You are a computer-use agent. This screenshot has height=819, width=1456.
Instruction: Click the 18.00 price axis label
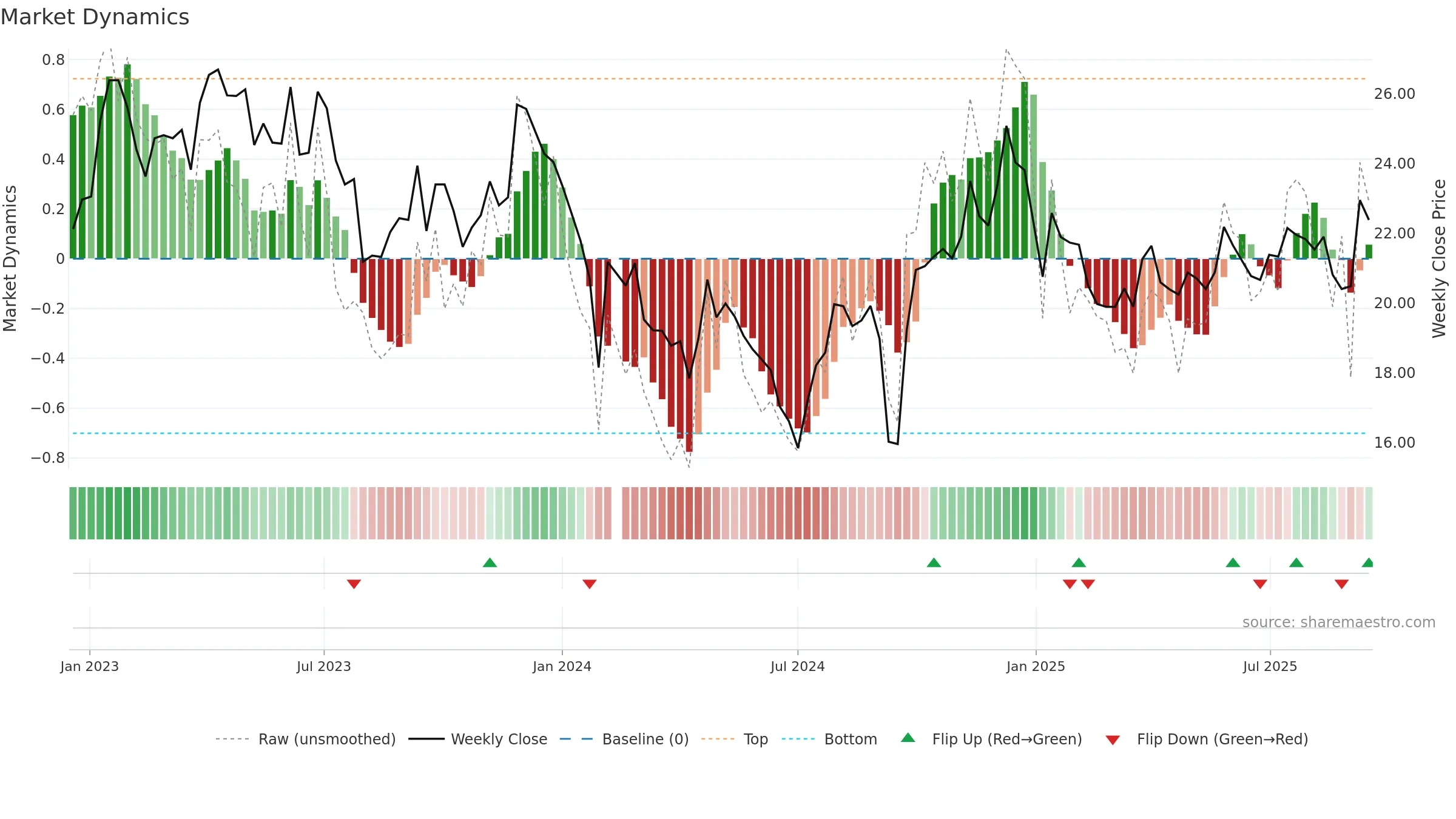1395,372
